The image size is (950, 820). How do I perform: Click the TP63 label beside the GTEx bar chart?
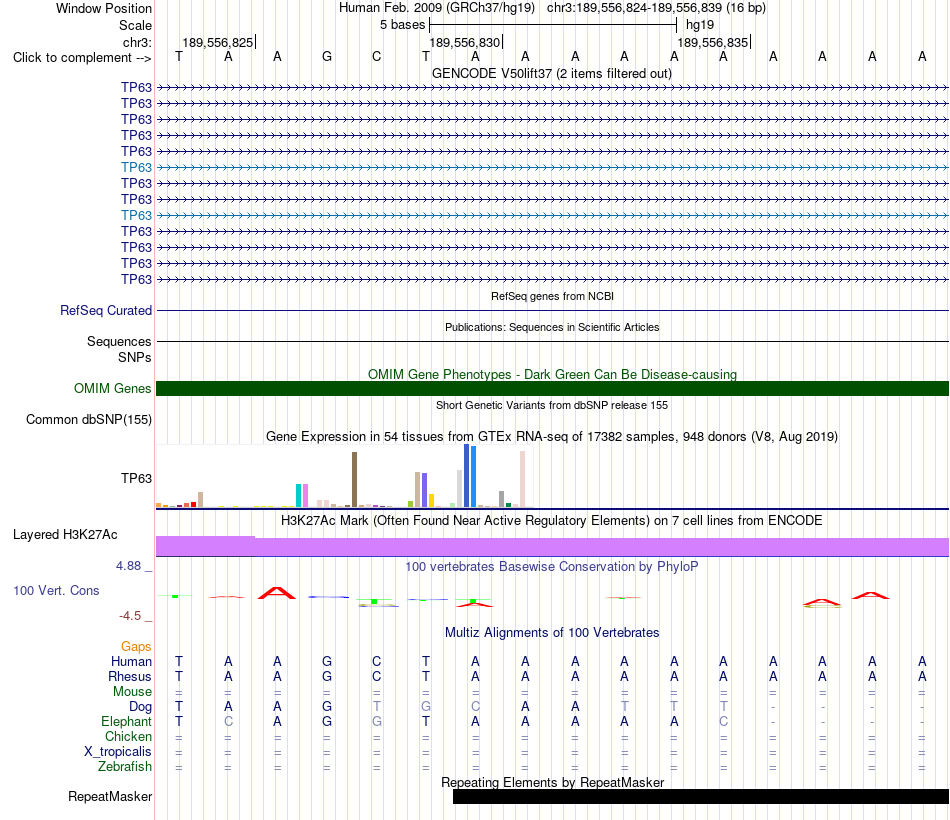coord(136,478)
